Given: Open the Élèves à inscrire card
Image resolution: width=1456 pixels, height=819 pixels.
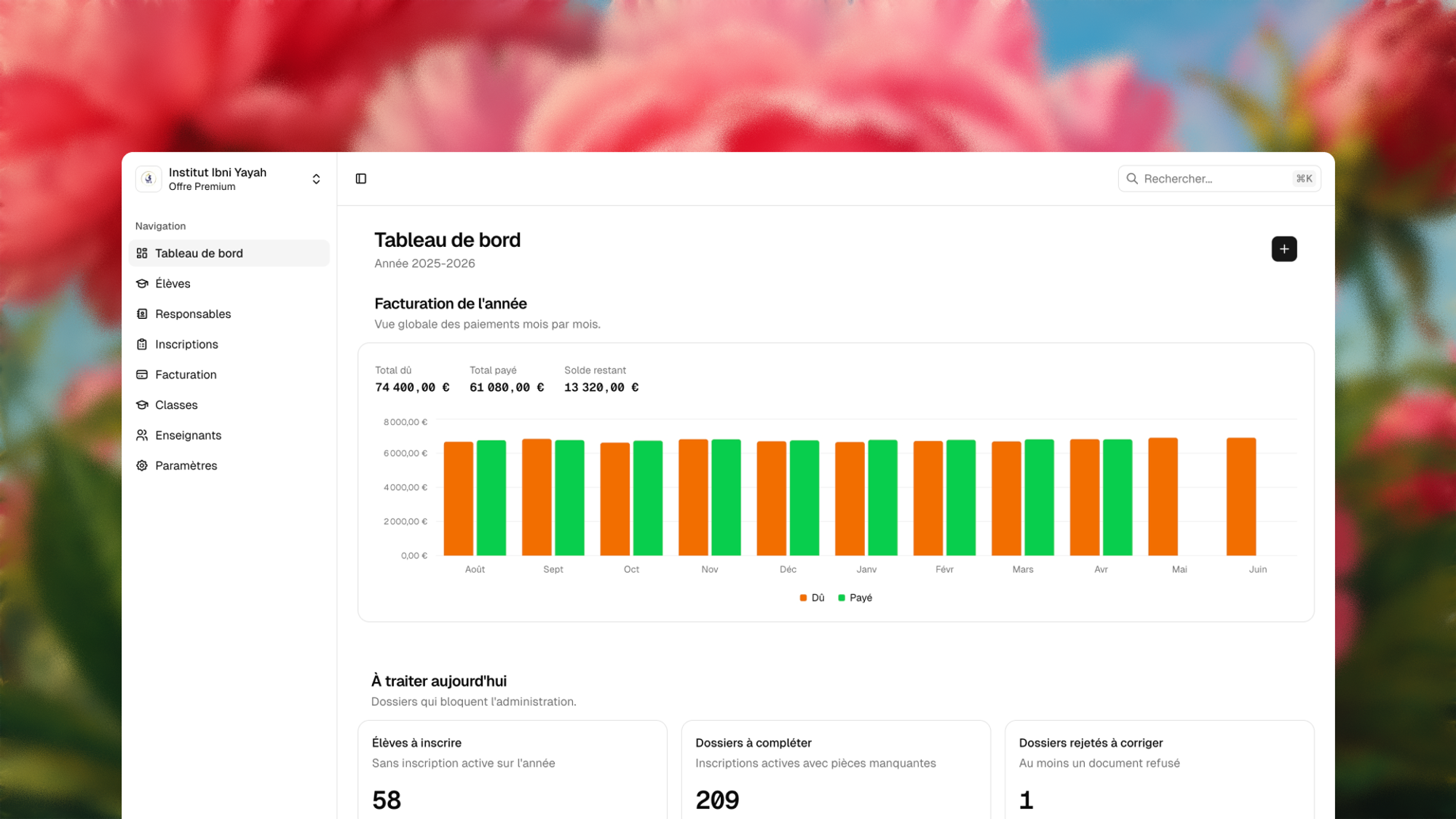Looking at the screenshot, I should point(513,770).
